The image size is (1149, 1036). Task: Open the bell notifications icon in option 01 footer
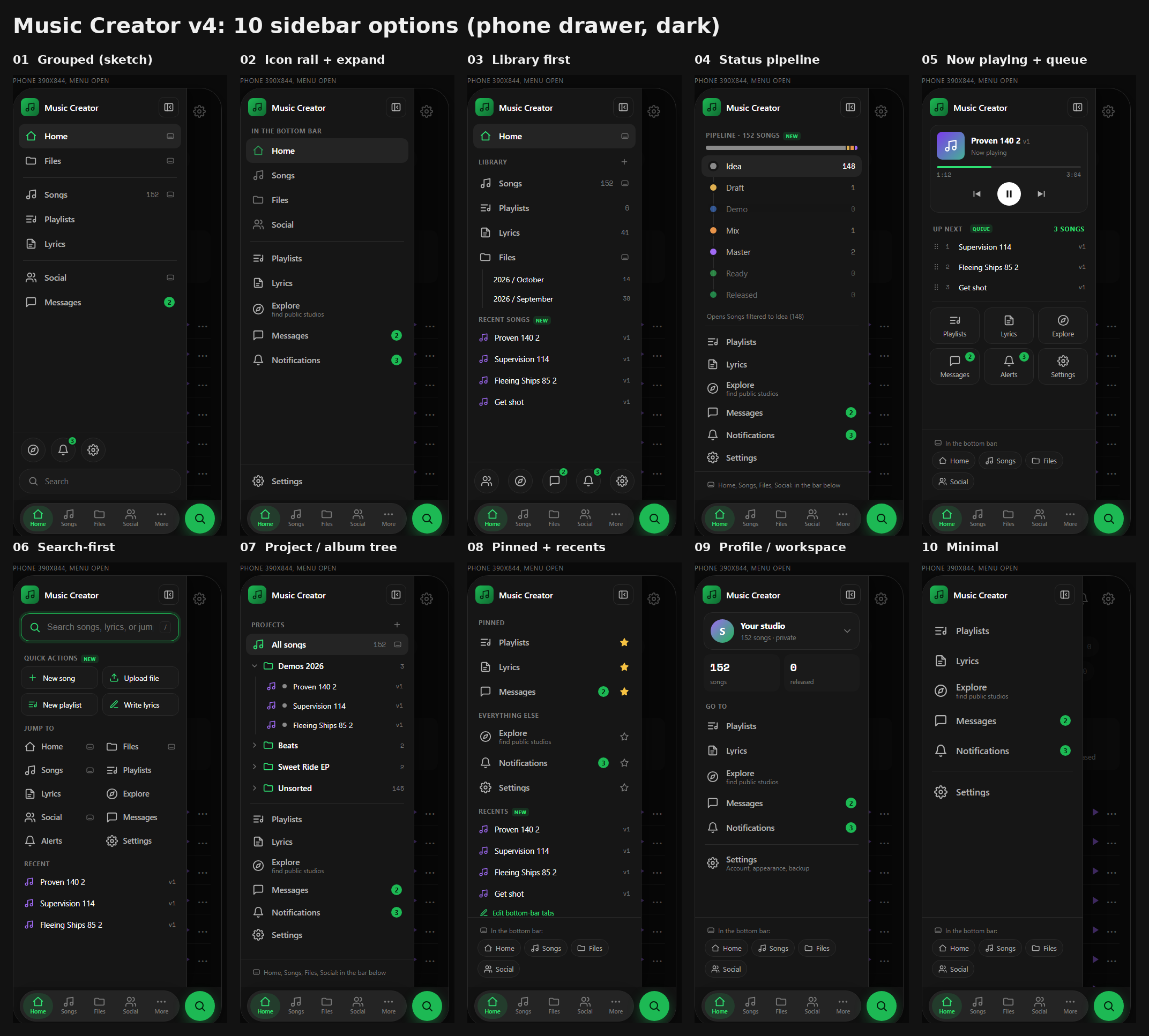63,449
